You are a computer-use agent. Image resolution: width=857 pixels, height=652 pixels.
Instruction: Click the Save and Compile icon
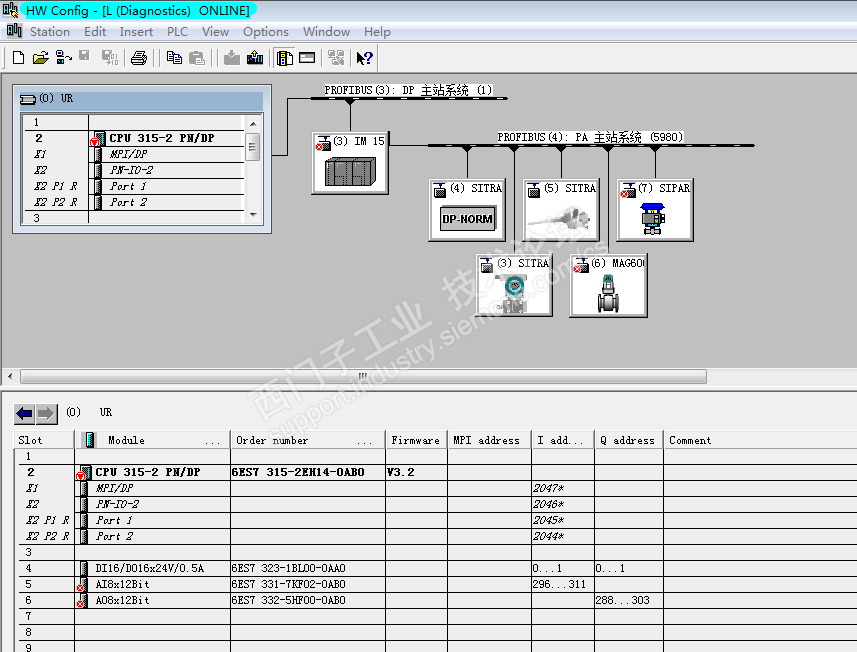pyautogui.click(x=110, y=57)
